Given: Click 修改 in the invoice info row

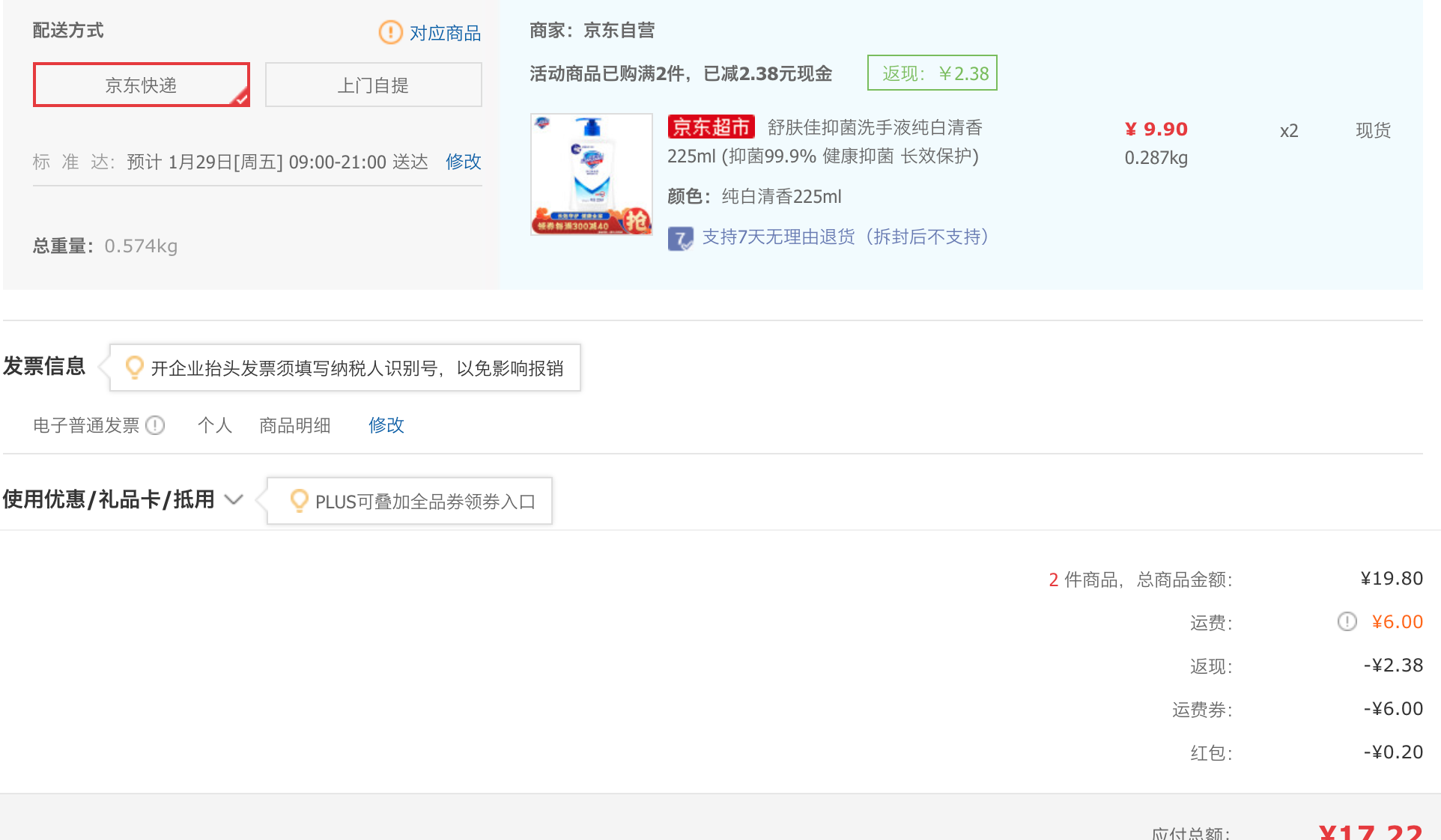Looking at the screenshot, I should tap(386, 425).
